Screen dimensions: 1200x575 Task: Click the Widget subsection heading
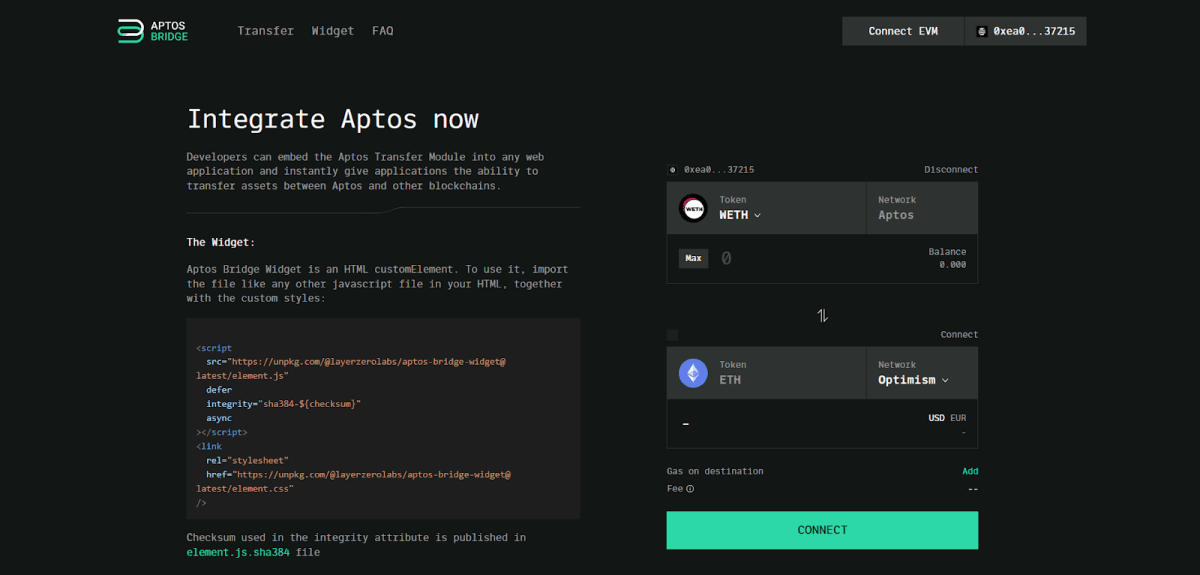pyautogui.click(x=221, y=242)
